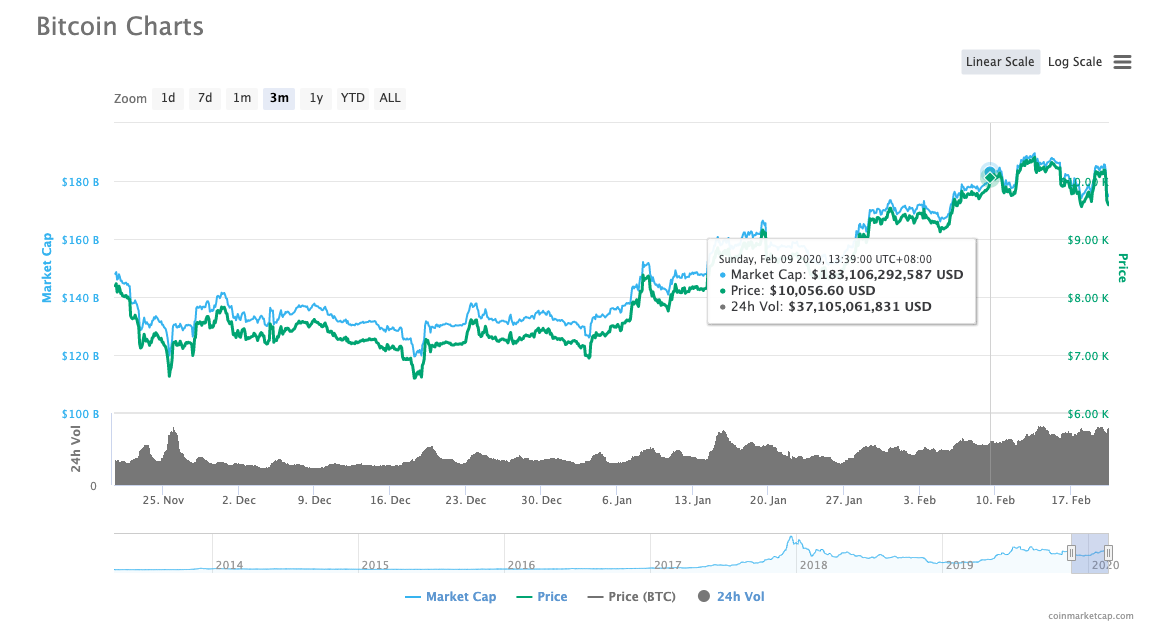Click the 2018 peak in navigator

(791, 540)
